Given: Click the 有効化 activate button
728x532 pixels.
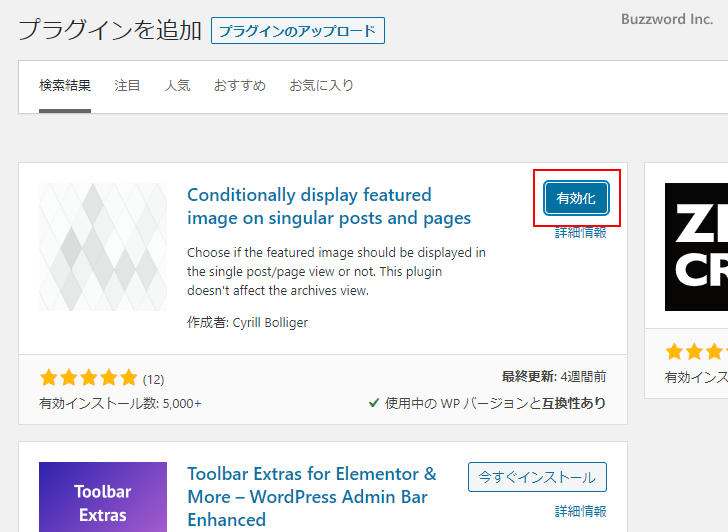Looking at the screenshot, I should 576,198.
